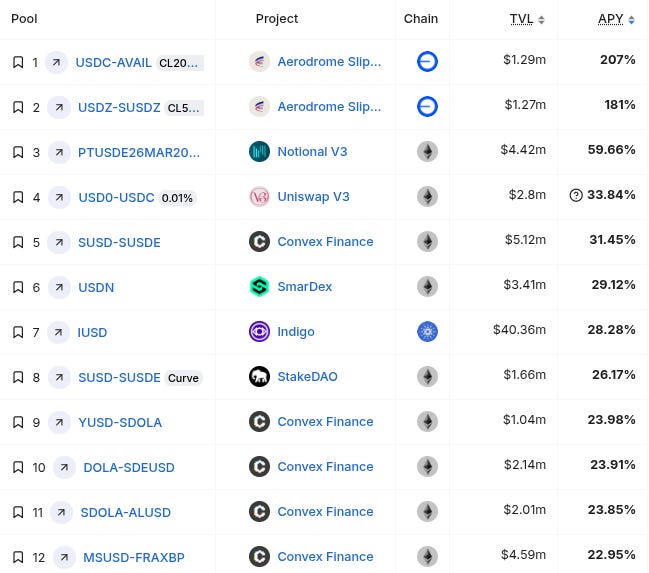Open external link arrow for IUSD
This screenshot has height=573, width=649.
tap(58, 332)
